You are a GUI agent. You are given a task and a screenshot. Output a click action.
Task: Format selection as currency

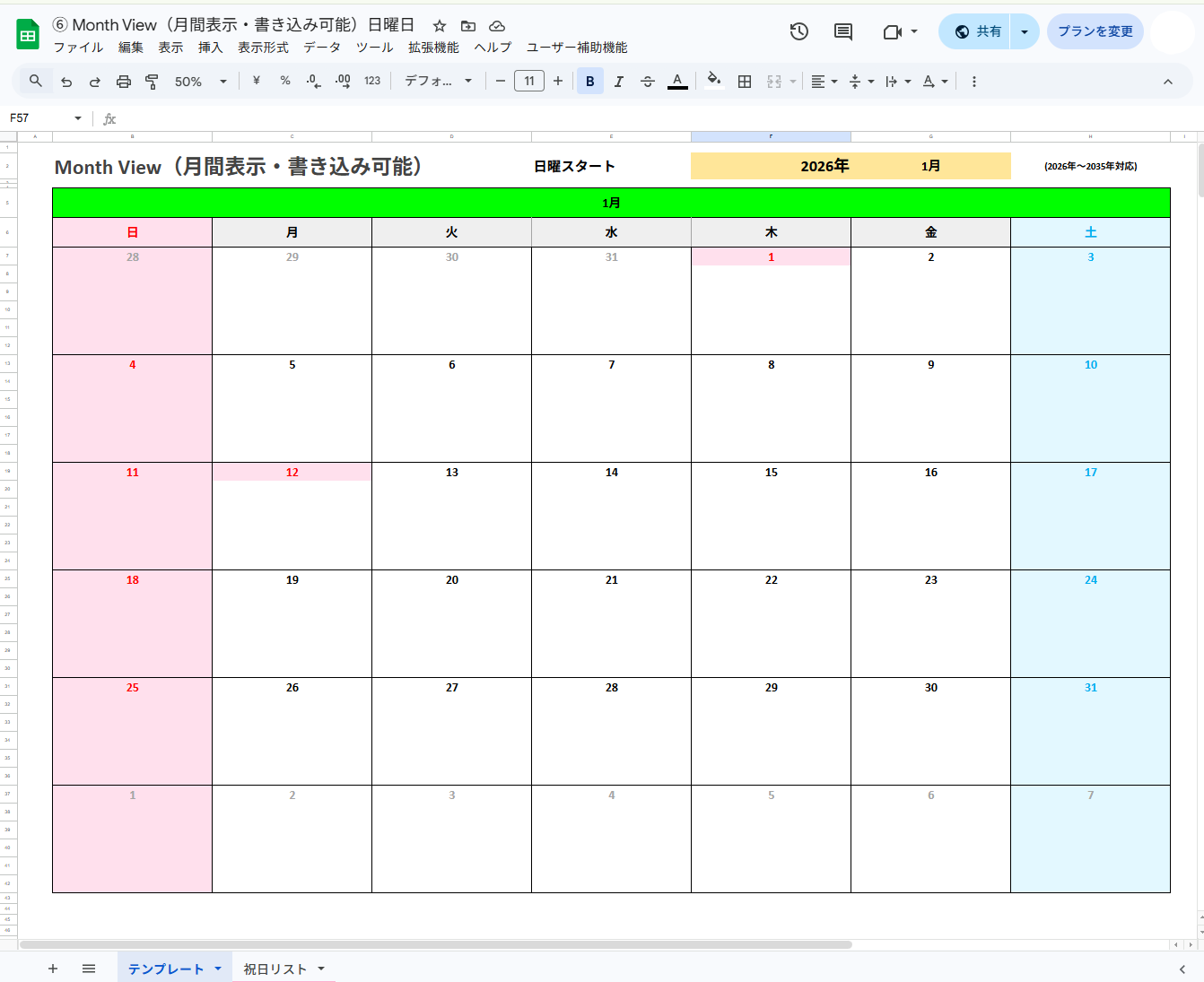(256, 81)
